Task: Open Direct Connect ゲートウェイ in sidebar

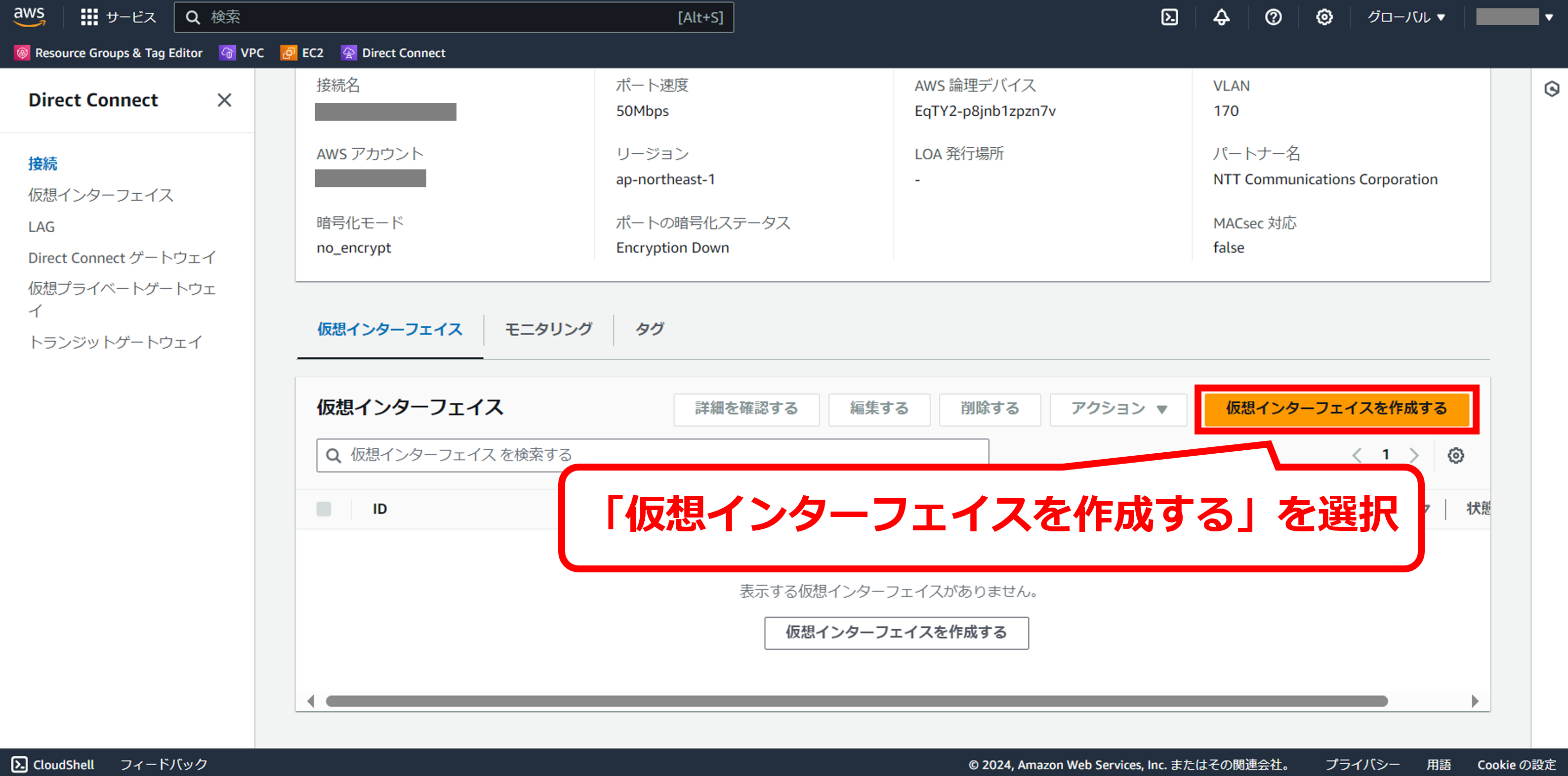Action: pos(122,258)
